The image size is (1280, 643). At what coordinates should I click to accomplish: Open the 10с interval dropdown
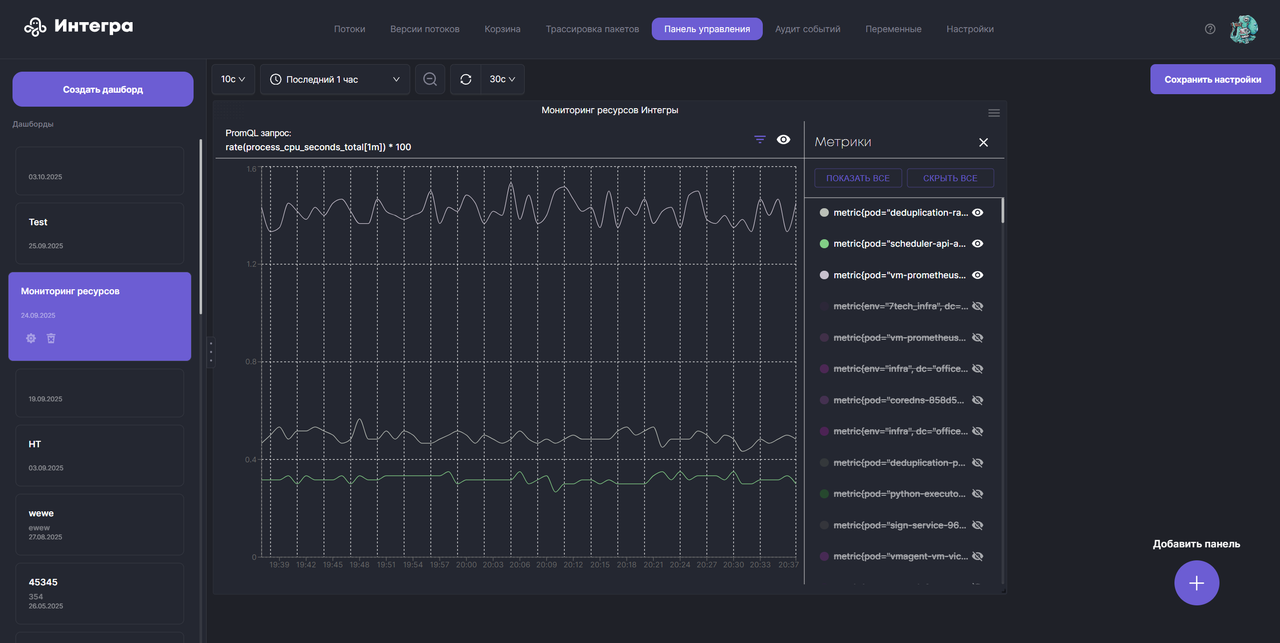tap(233, 79)
